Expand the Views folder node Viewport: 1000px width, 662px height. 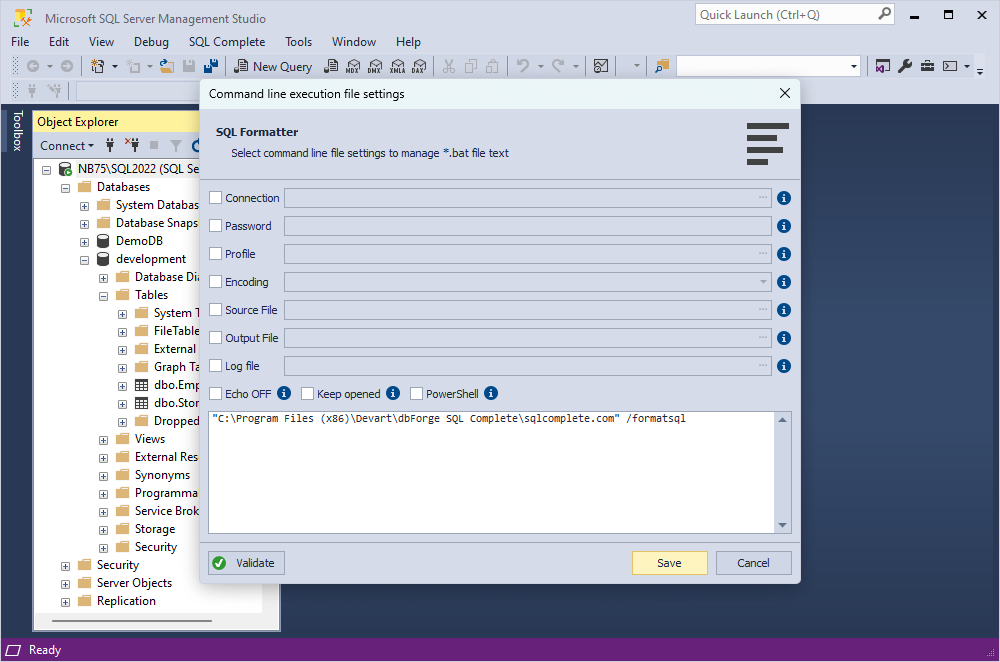pyautogui.click(x=103, y=440)
